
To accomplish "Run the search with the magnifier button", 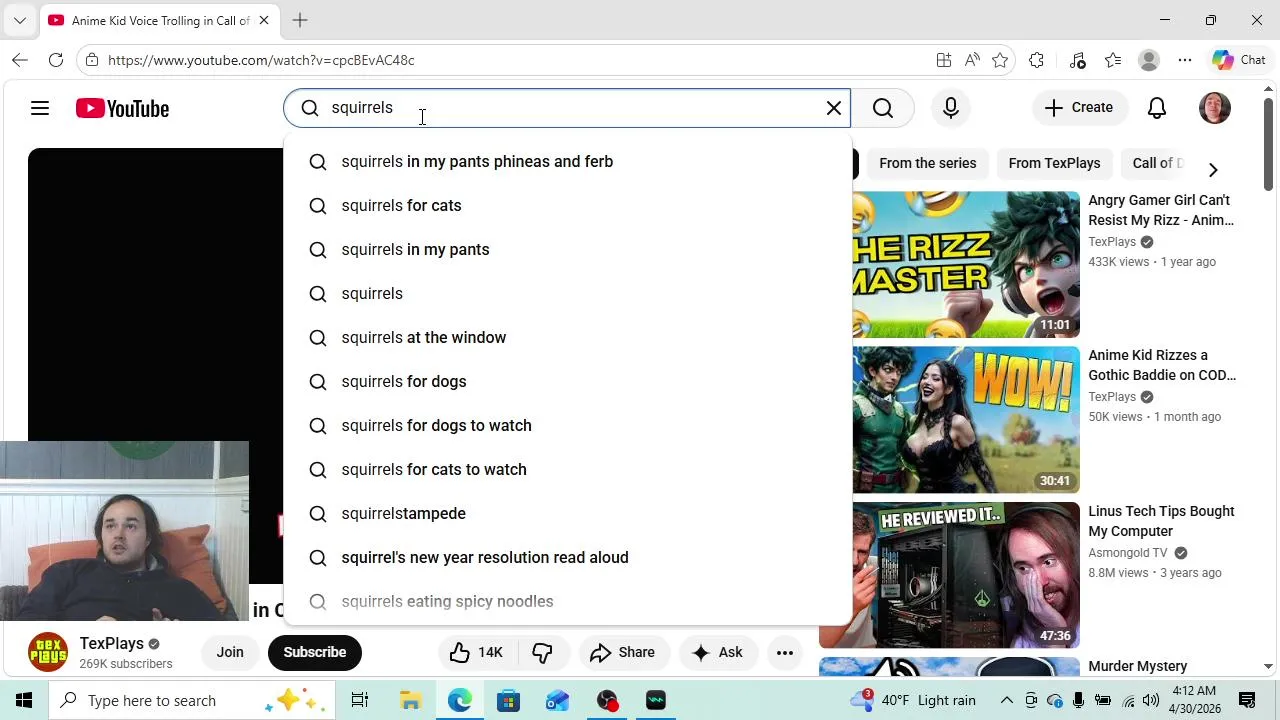I will point(883,108).
